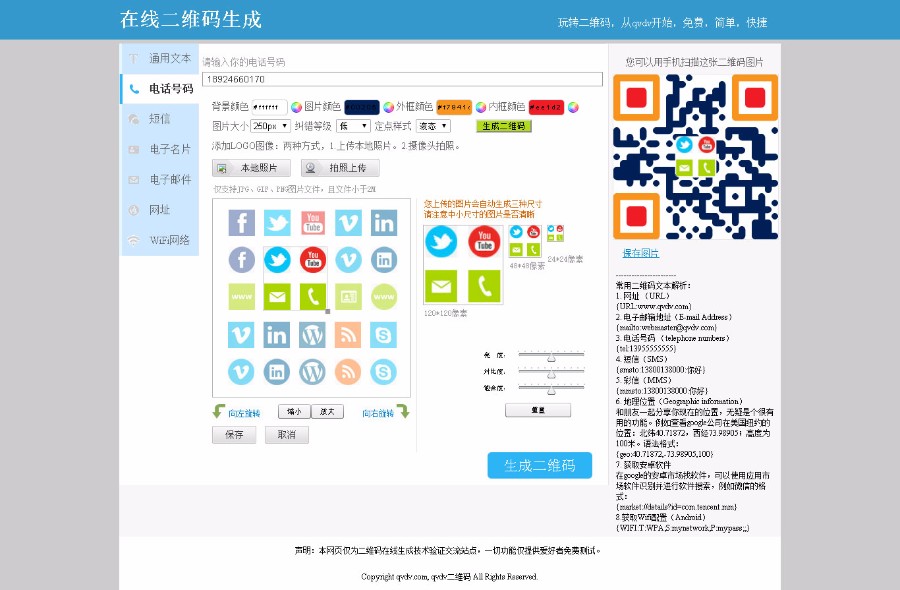Switch to the 电子名片 tab
900x590 pixels.
163,148
